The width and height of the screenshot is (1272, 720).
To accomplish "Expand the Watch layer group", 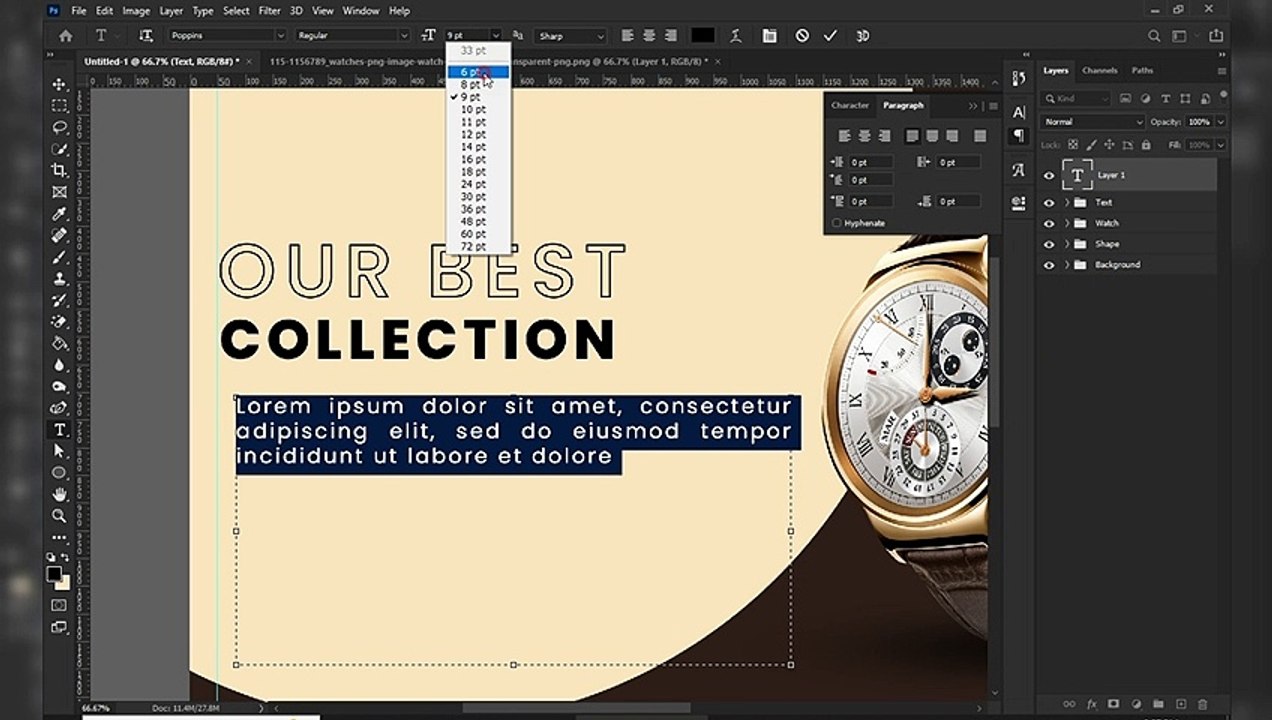I will tap(1067, 223).
